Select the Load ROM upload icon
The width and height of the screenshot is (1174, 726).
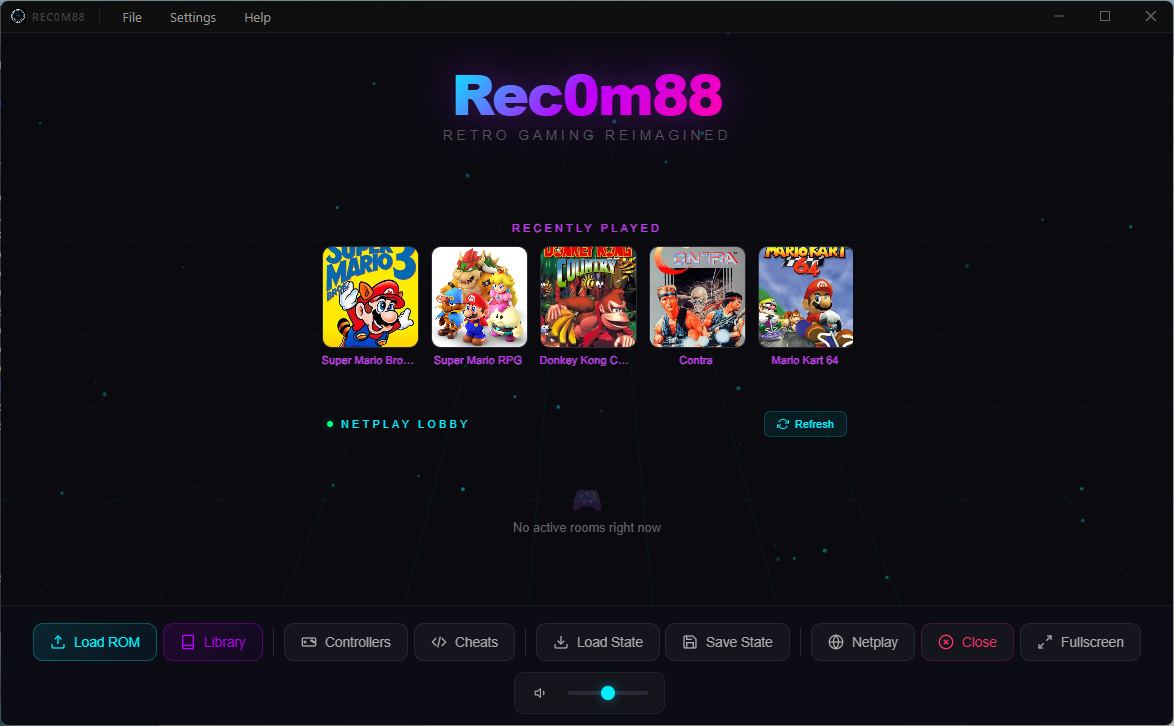58,642
